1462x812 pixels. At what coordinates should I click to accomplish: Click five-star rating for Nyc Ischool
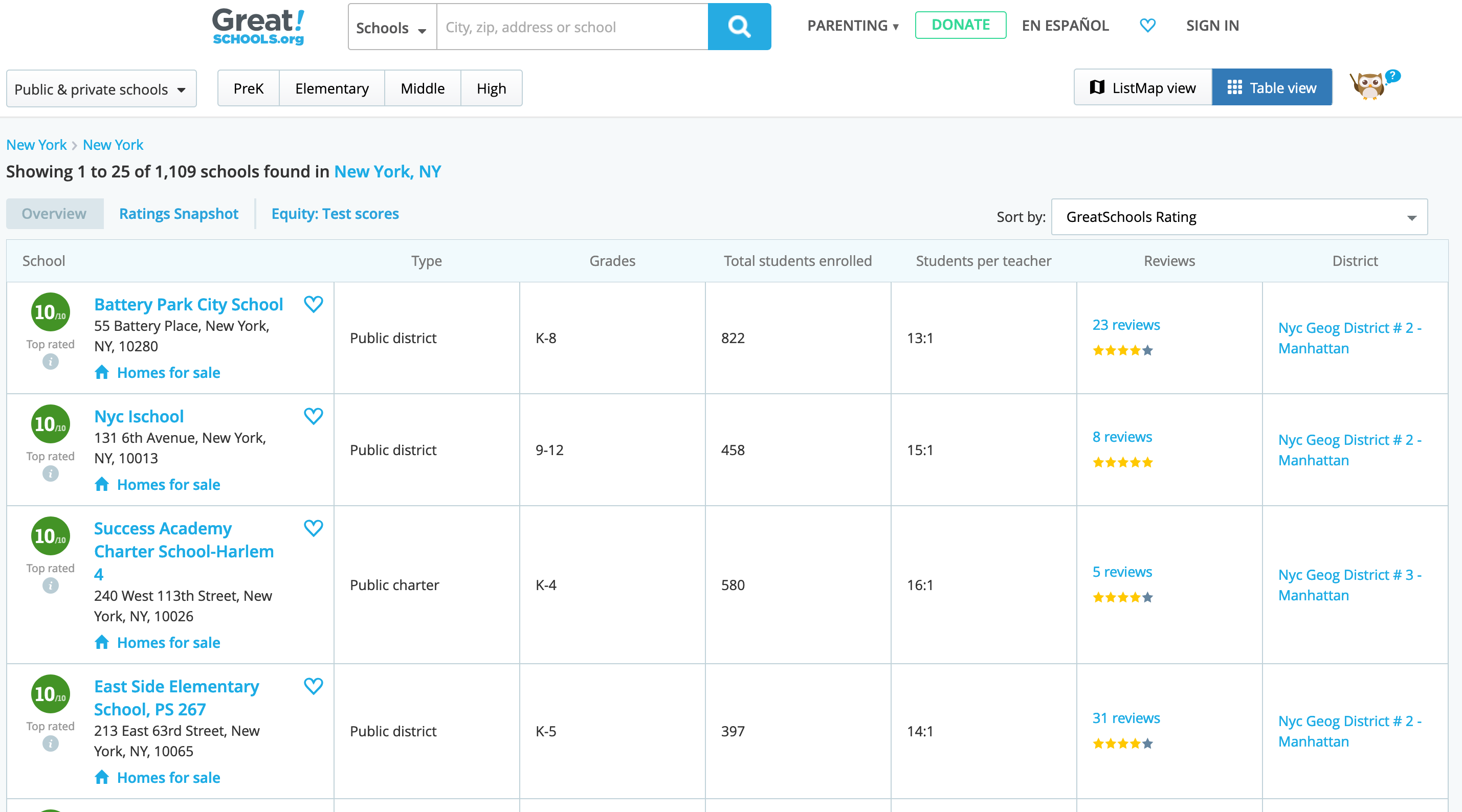tap(1123, 462)
